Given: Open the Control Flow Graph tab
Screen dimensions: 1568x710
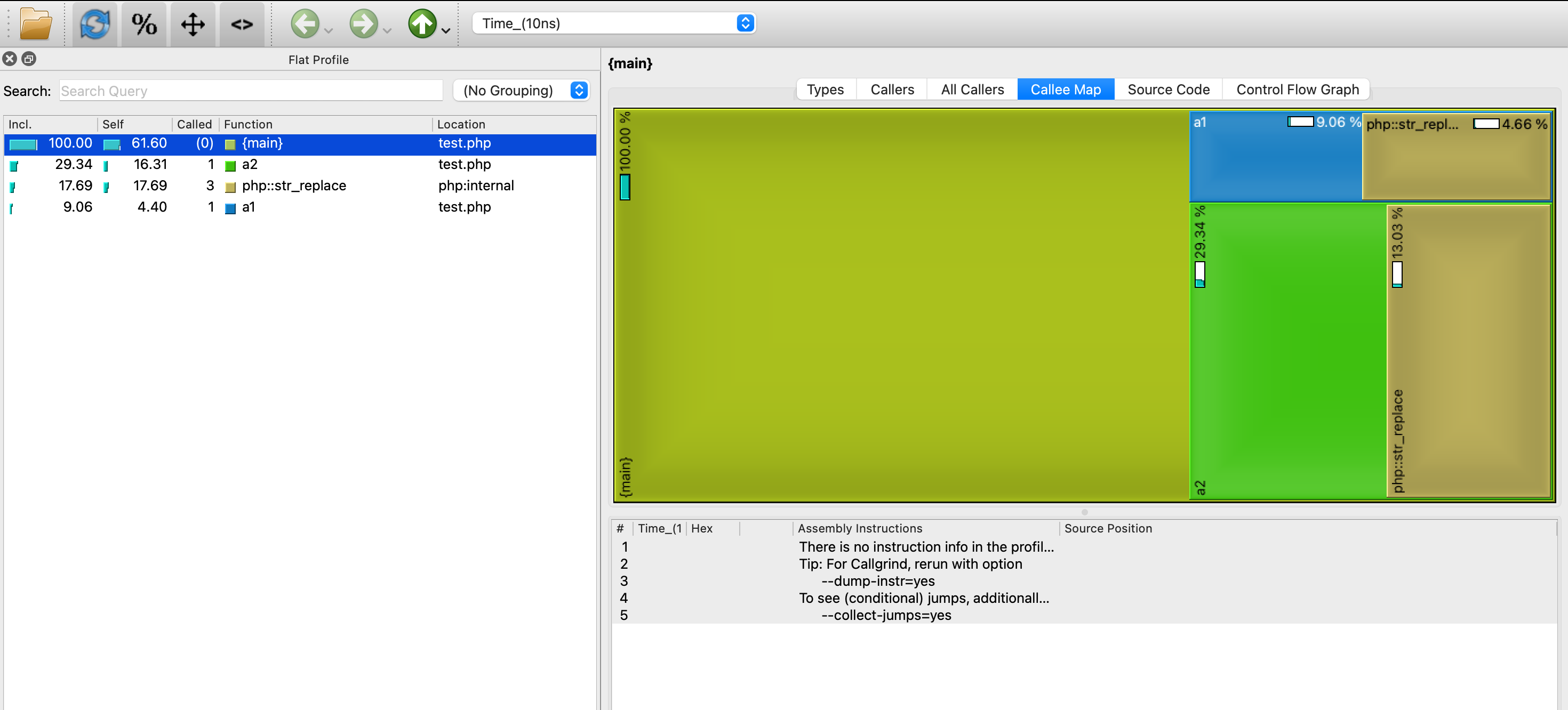Looking at the screenshot, I should [1297, 90].
